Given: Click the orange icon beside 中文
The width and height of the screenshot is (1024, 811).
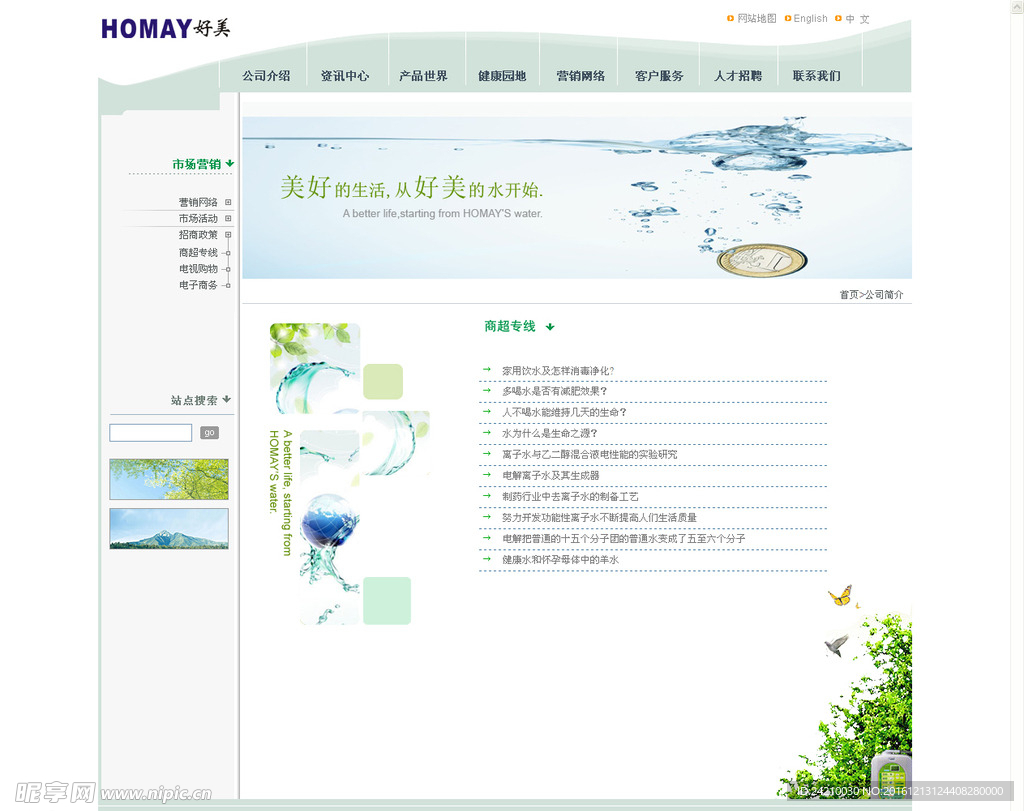Looking at the screenshot, I should (x=839, y=18).
